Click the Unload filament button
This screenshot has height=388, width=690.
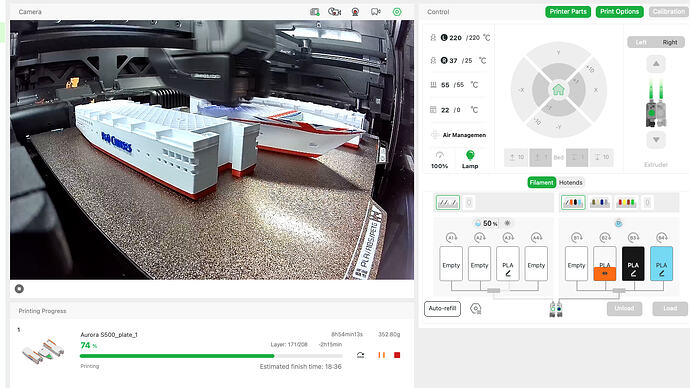click(624, 309)
